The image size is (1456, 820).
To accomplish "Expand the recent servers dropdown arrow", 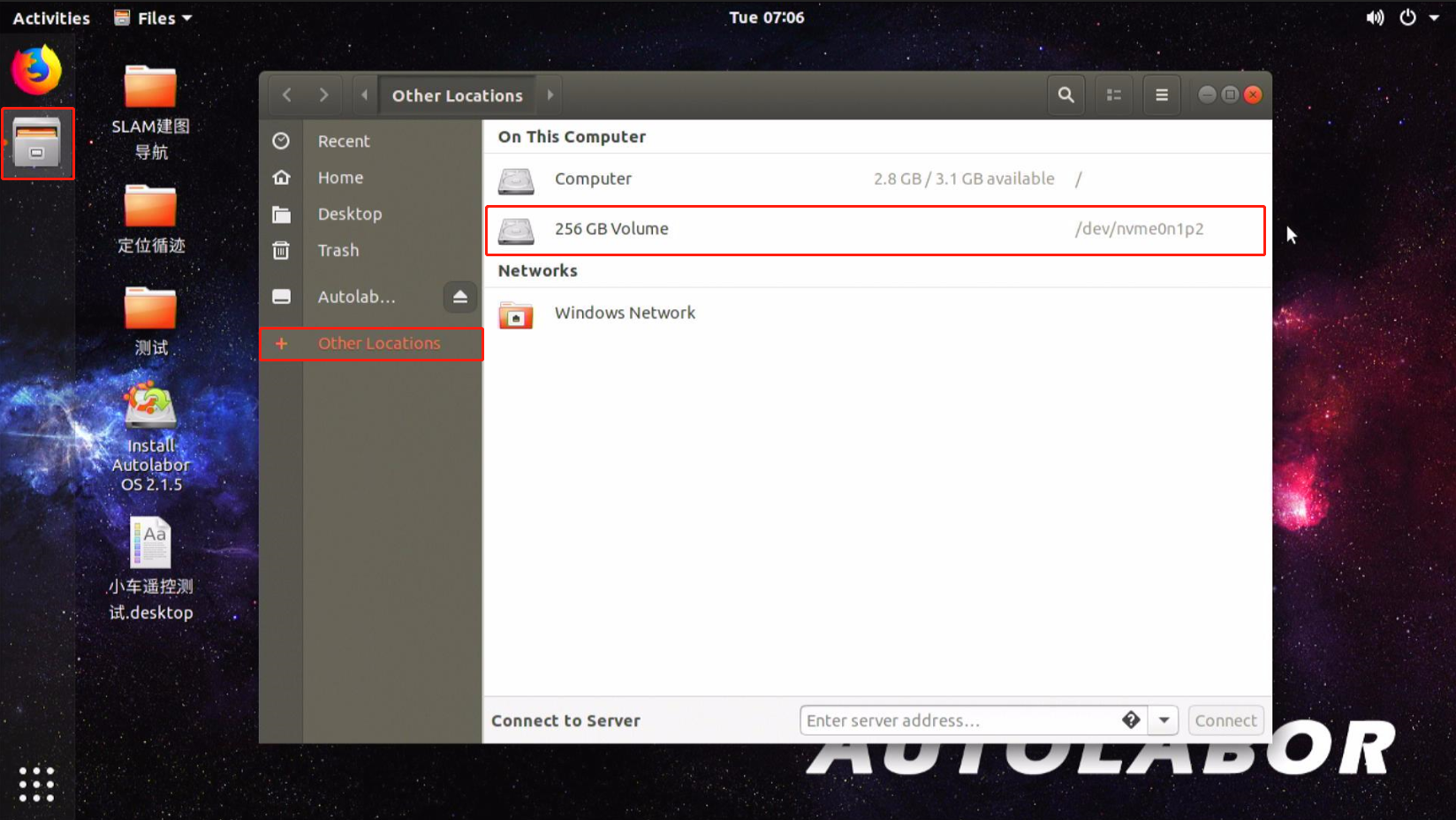I will click(x=1164, y=720).
